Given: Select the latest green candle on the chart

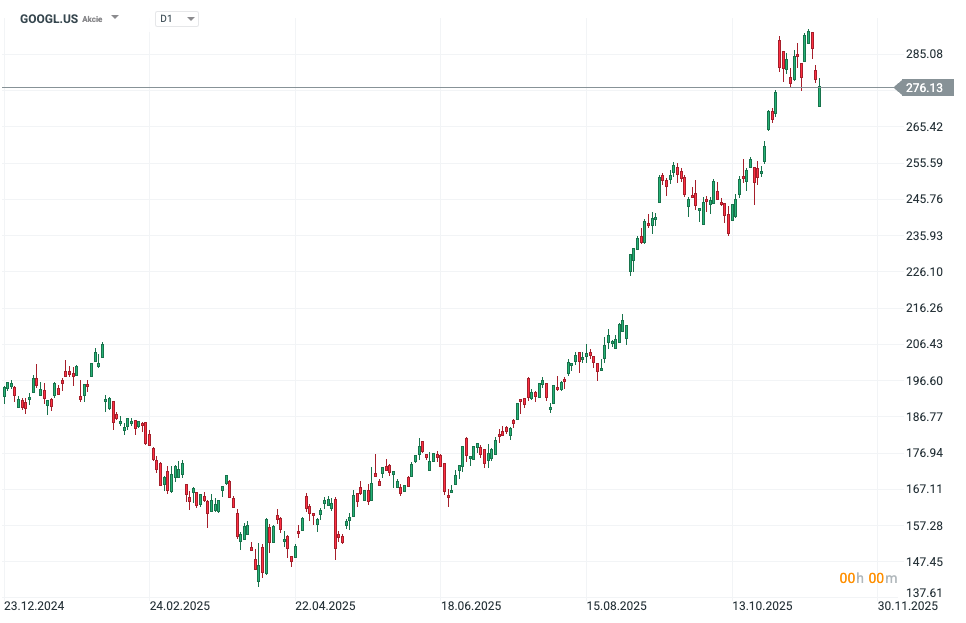Looking at the screenshot, I should (x=820, y=96).
